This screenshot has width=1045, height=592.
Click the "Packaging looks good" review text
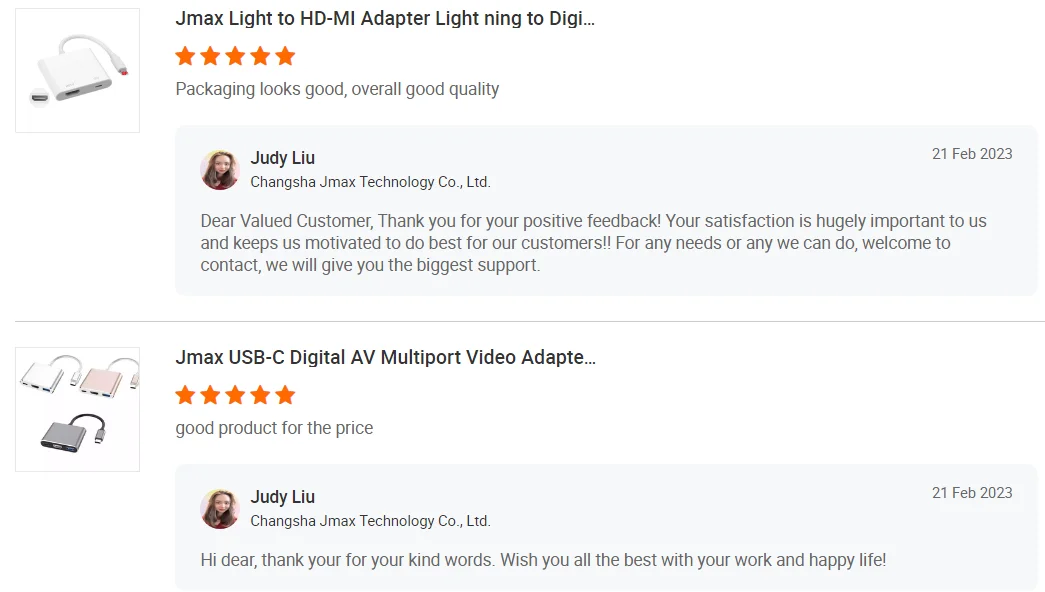coord(337,89)
